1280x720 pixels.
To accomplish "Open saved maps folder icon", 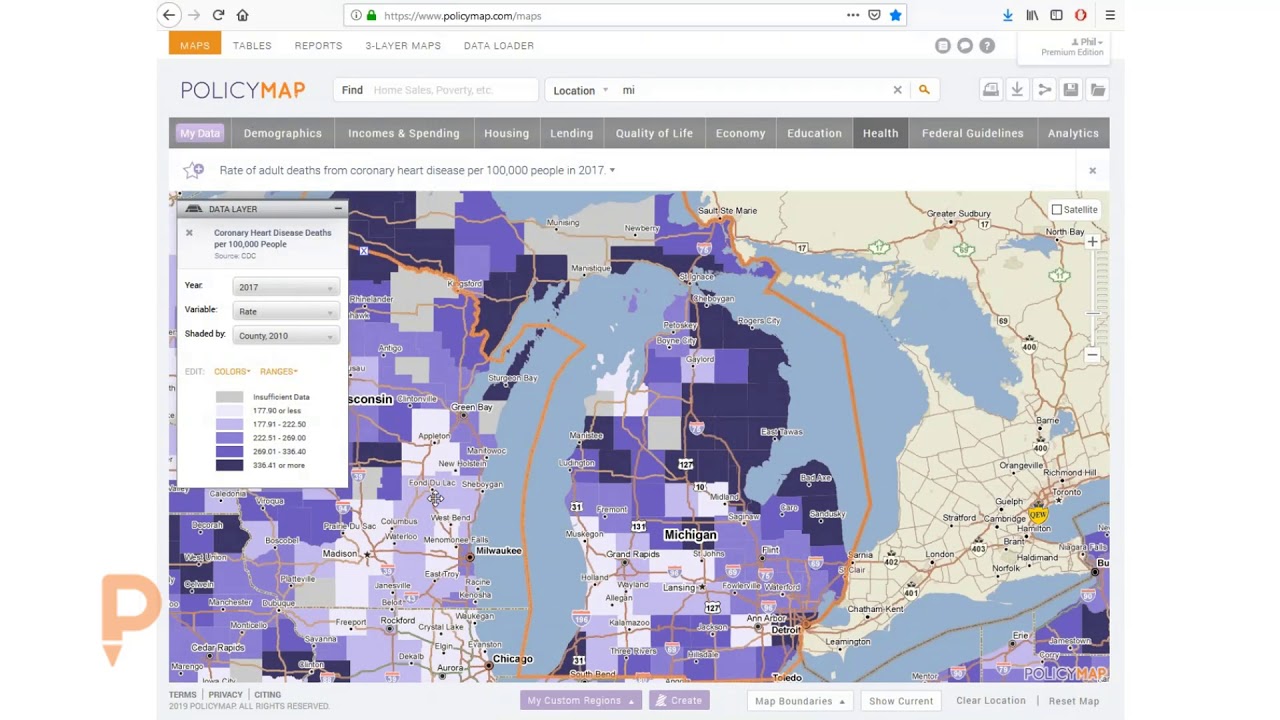I will click(x=1097, y=90).
